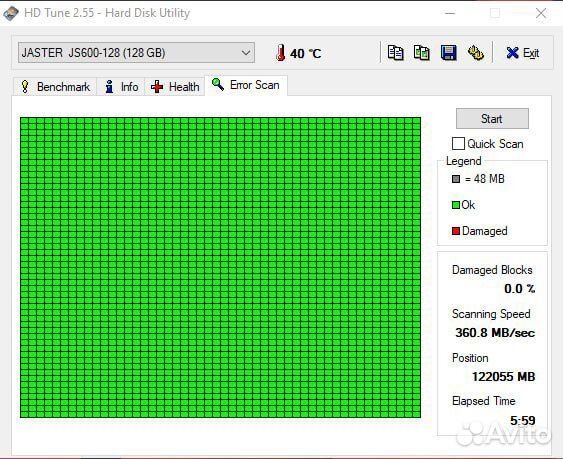
Task: Start the error scan
Action: (492, 119)
